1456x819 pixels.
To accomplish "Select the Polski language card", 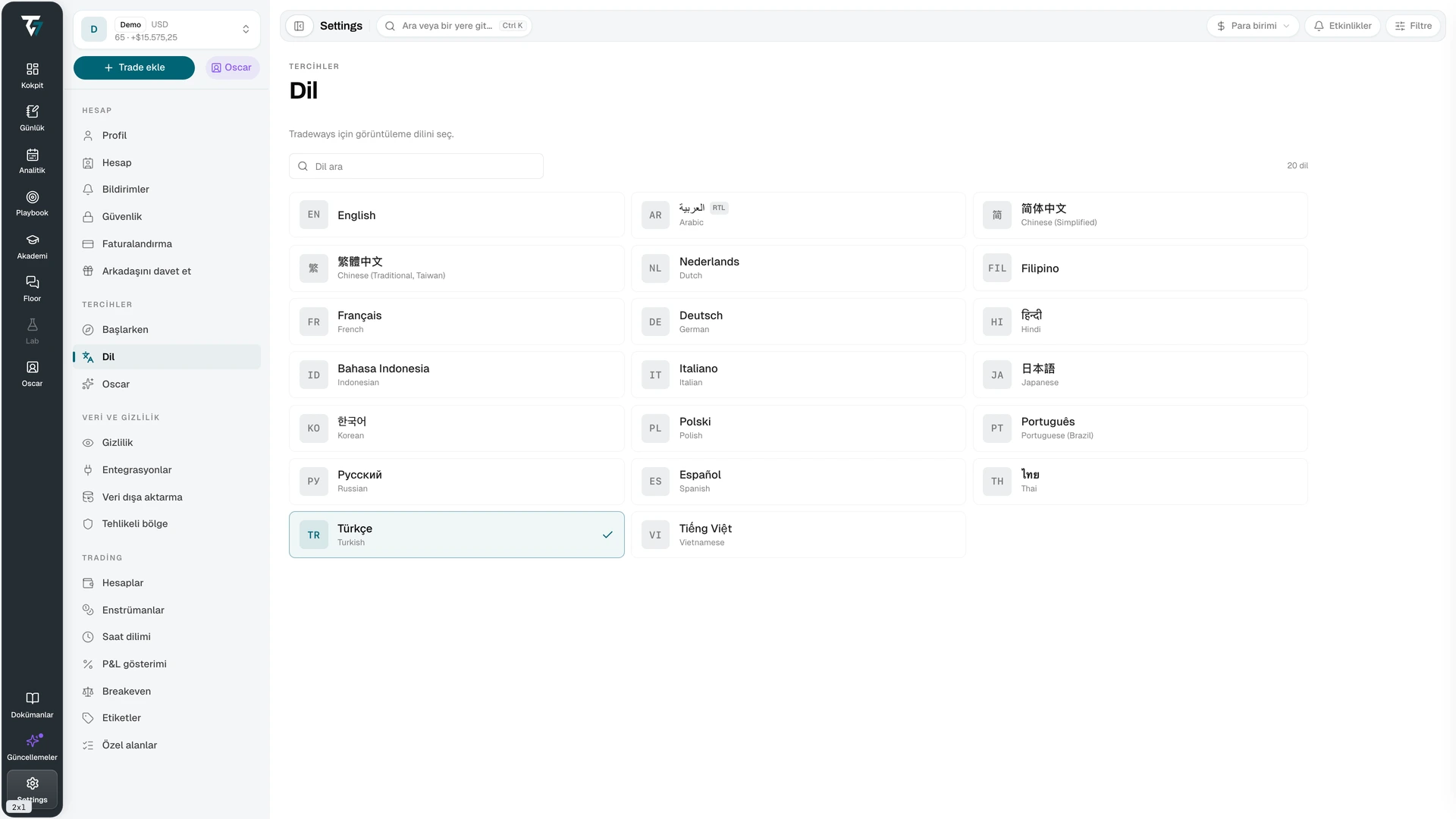I will click(798, 428).
